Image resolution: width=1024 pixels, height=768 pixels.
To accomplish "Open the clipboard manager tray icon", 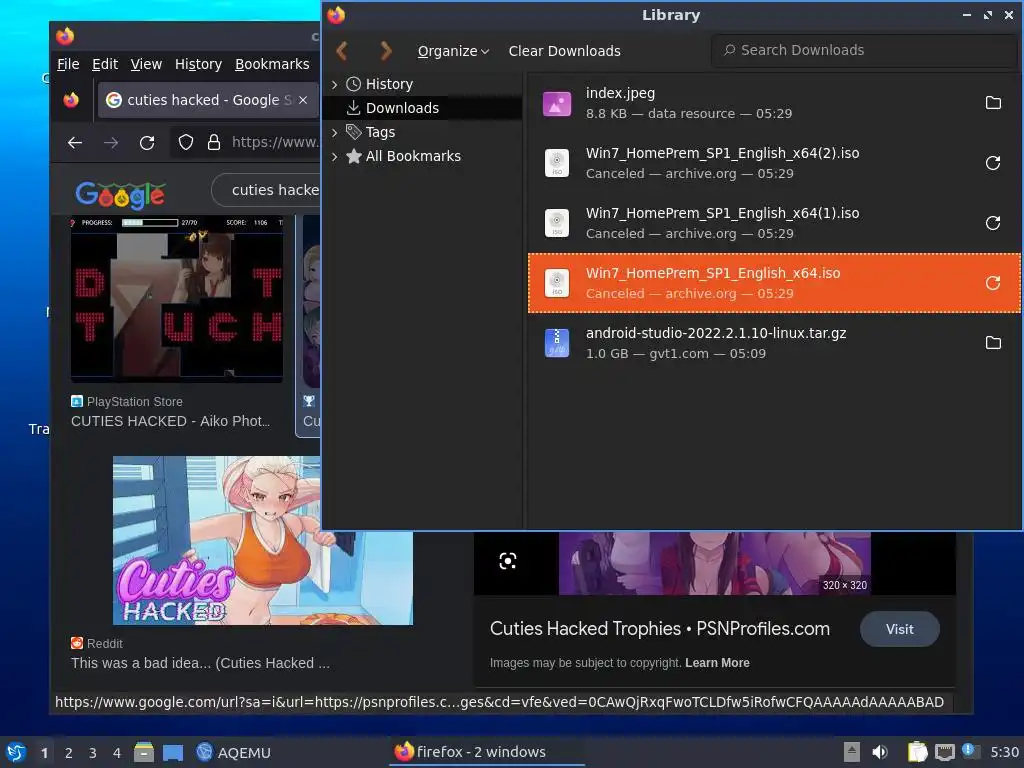I will point(917,752).
